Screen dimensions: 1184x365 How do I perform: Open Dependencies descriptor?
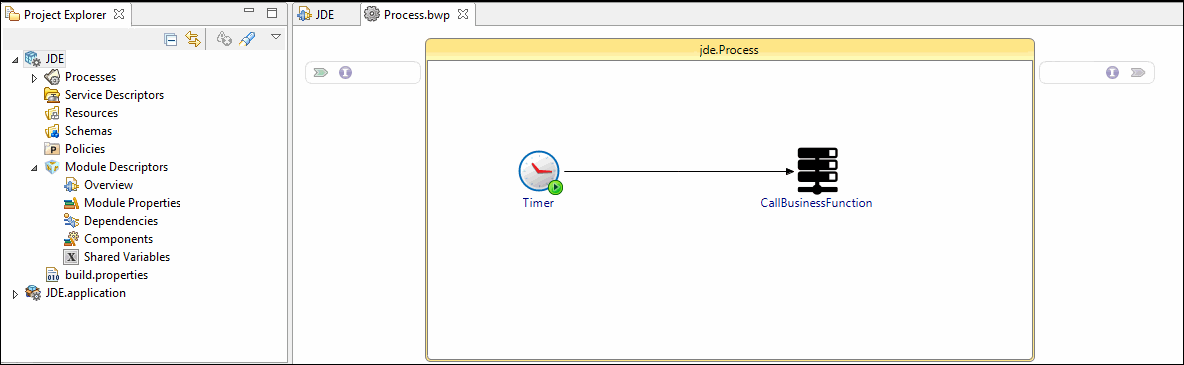click(x=121, y=221)
